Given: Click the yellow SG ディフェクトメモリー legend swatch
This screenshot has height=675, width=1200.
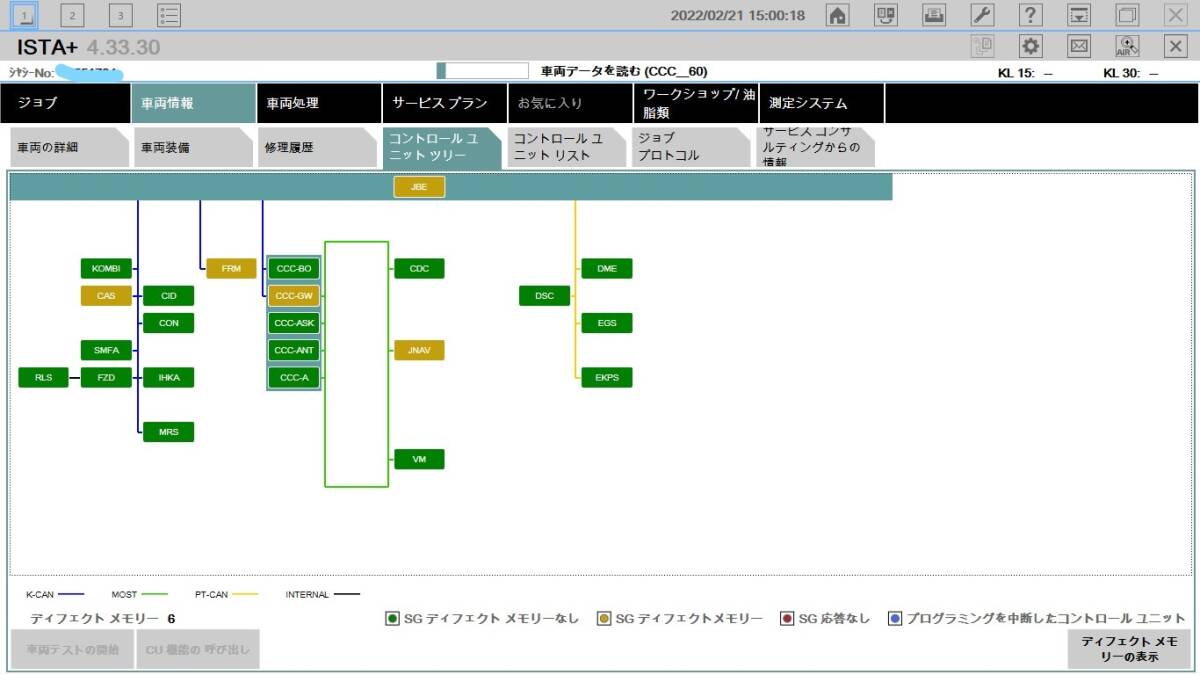Looking at the screenshot, I should click(x=604, y=619).
